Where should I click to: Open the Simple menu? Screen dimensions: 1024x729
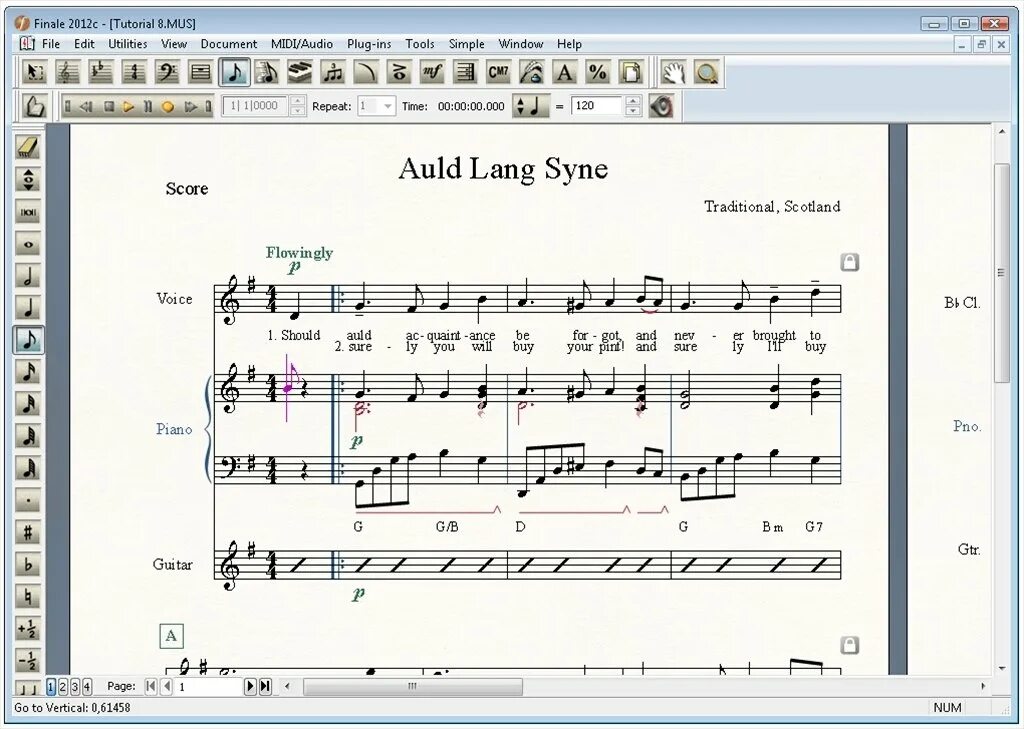pyautogui.click(x=466, y=44)
